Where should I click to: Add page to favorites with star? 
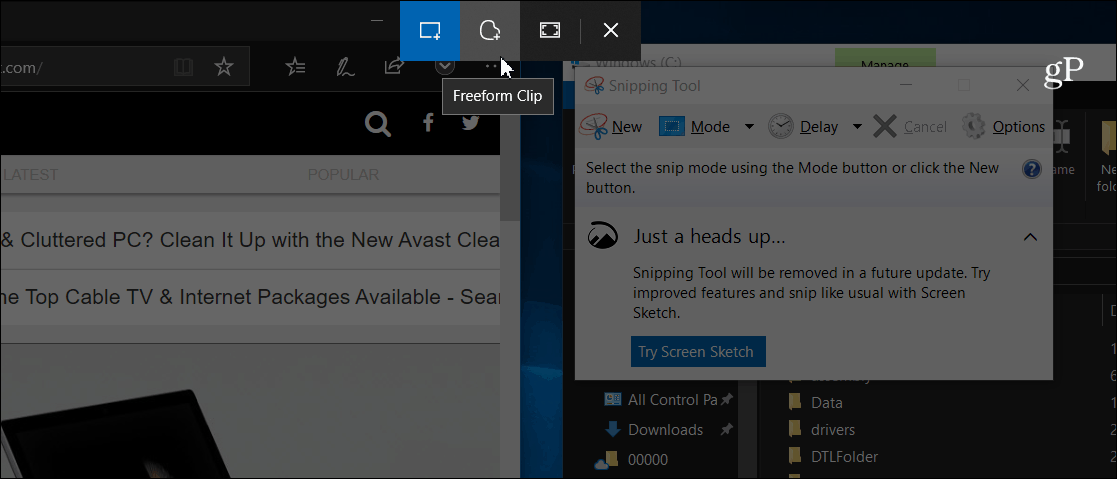click(x=224, y=67)
